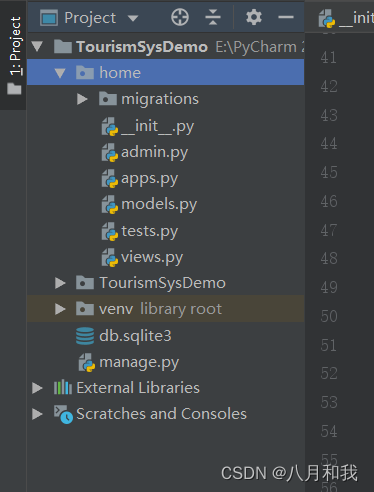Screen dimensions: 374x492
Task: Expand the External Libraries arrow
Action: point(37,388)
